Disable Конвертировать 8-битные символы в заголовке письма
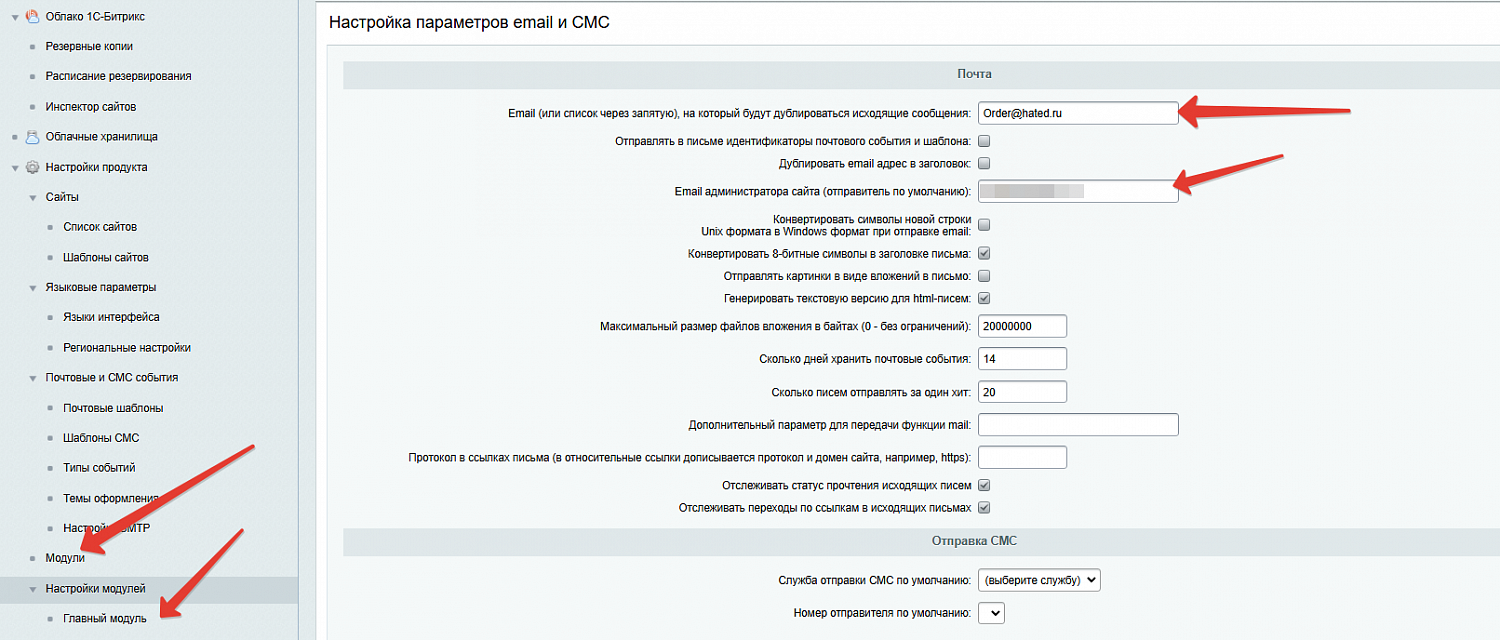The width and height of the screenshot is (1500, 640). pyautogui.click(x=984, y=253)
